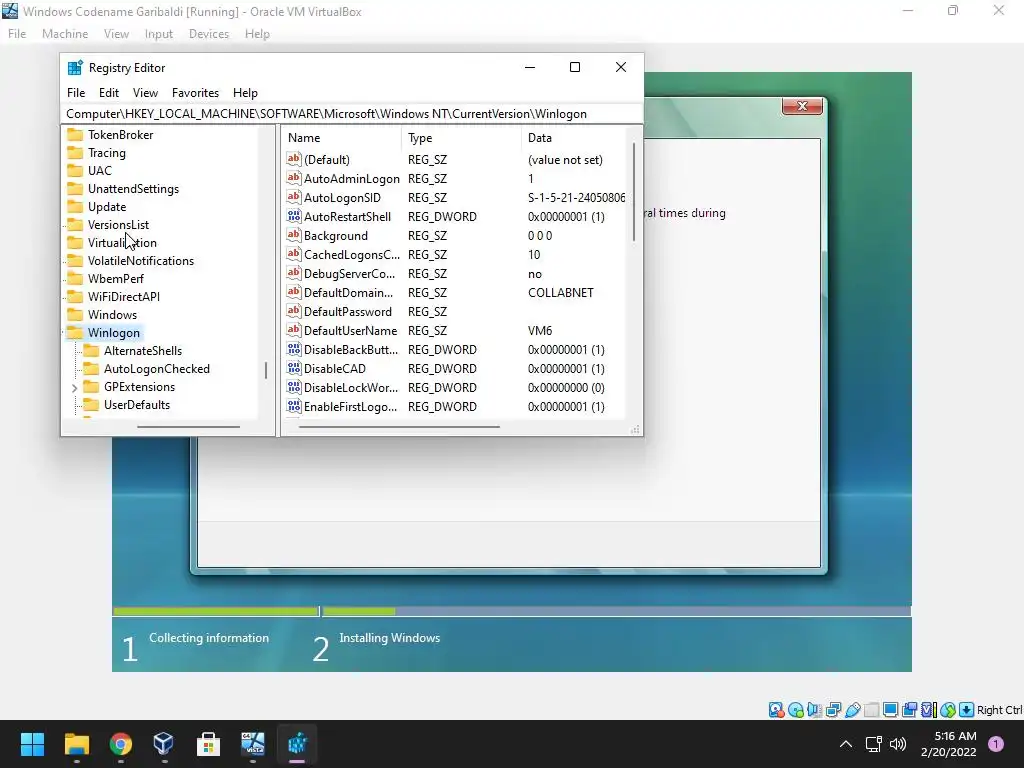The height and width of the screenshot is (768, 1024).
Task: Select the TokenBroker key in tree
Action: click(x=120, y=135)
